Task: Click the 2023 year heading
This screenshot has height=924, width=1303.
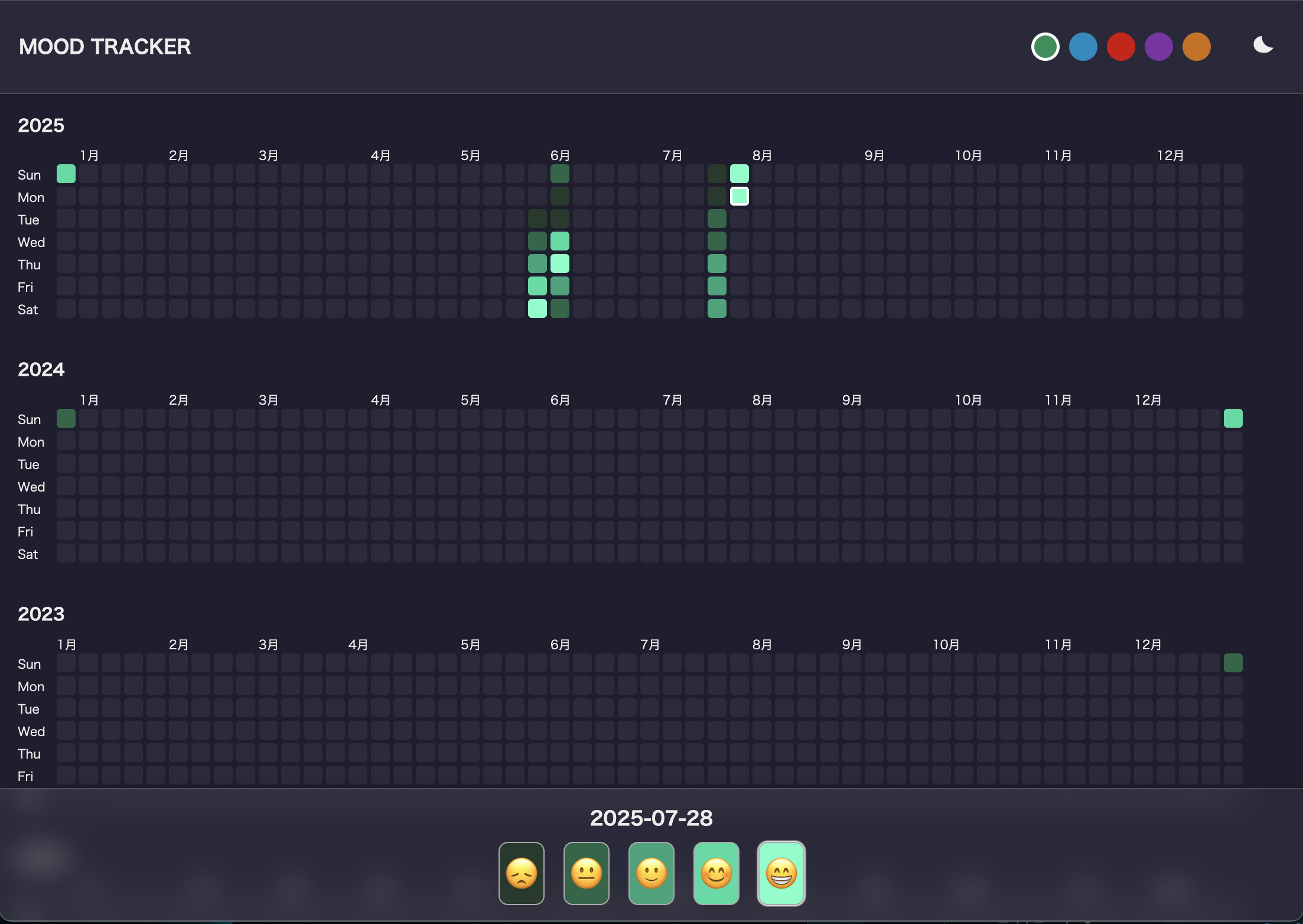Action: [x=41, y=614]
